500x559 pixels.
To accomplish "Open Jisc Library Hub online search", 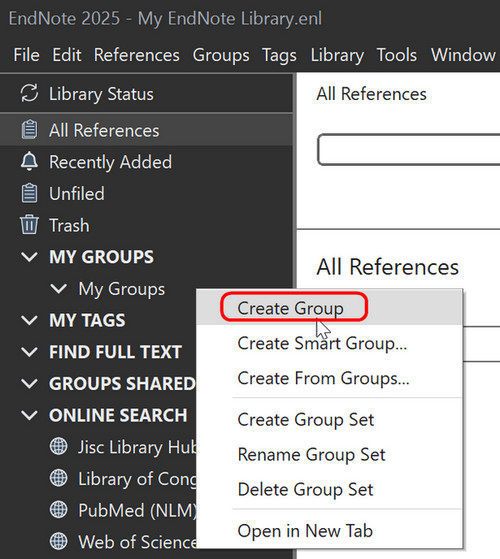I will 137,447.
